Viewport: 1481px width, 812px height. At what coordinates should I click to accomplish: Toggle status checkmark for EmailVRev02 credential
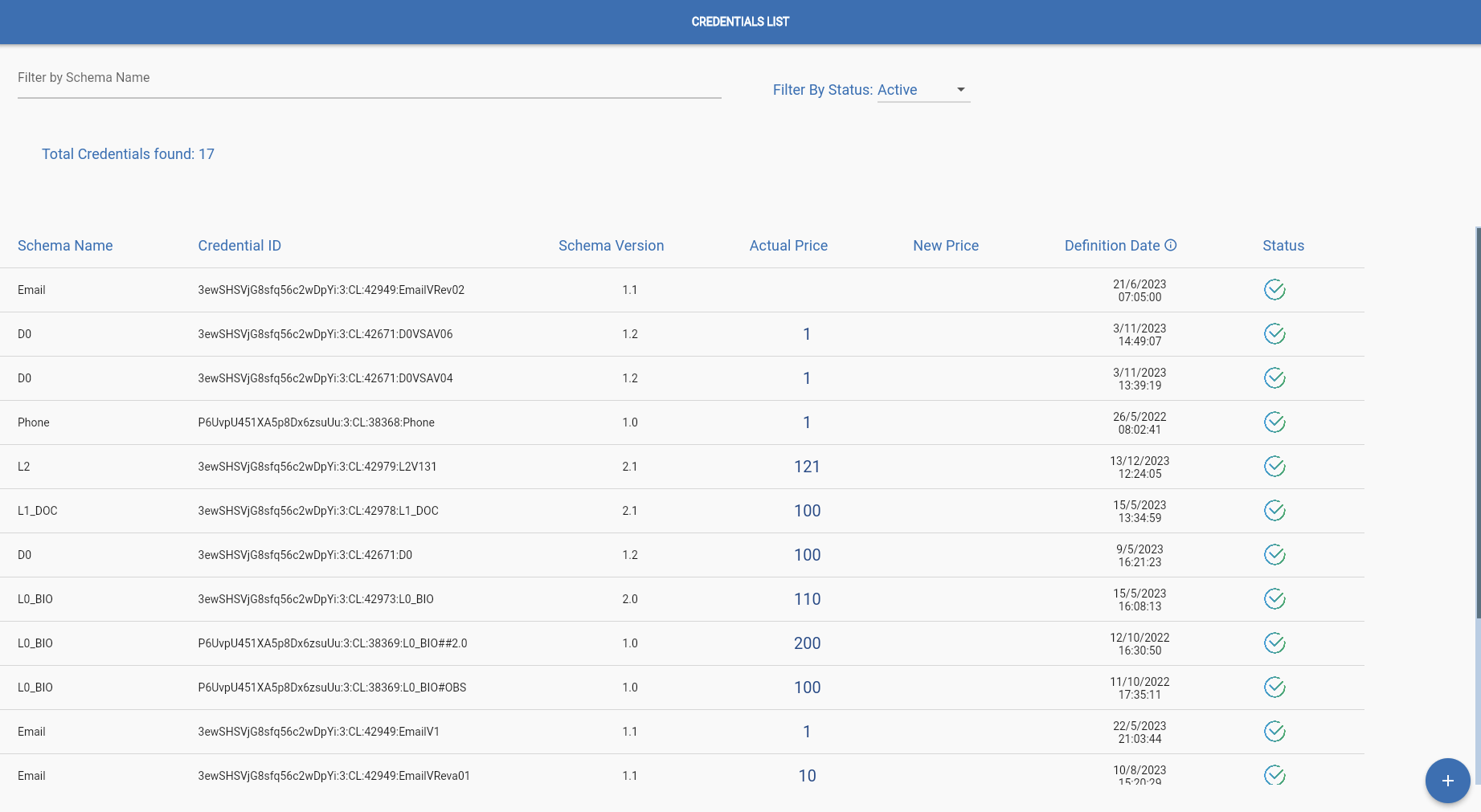[x=1274, y=290]
